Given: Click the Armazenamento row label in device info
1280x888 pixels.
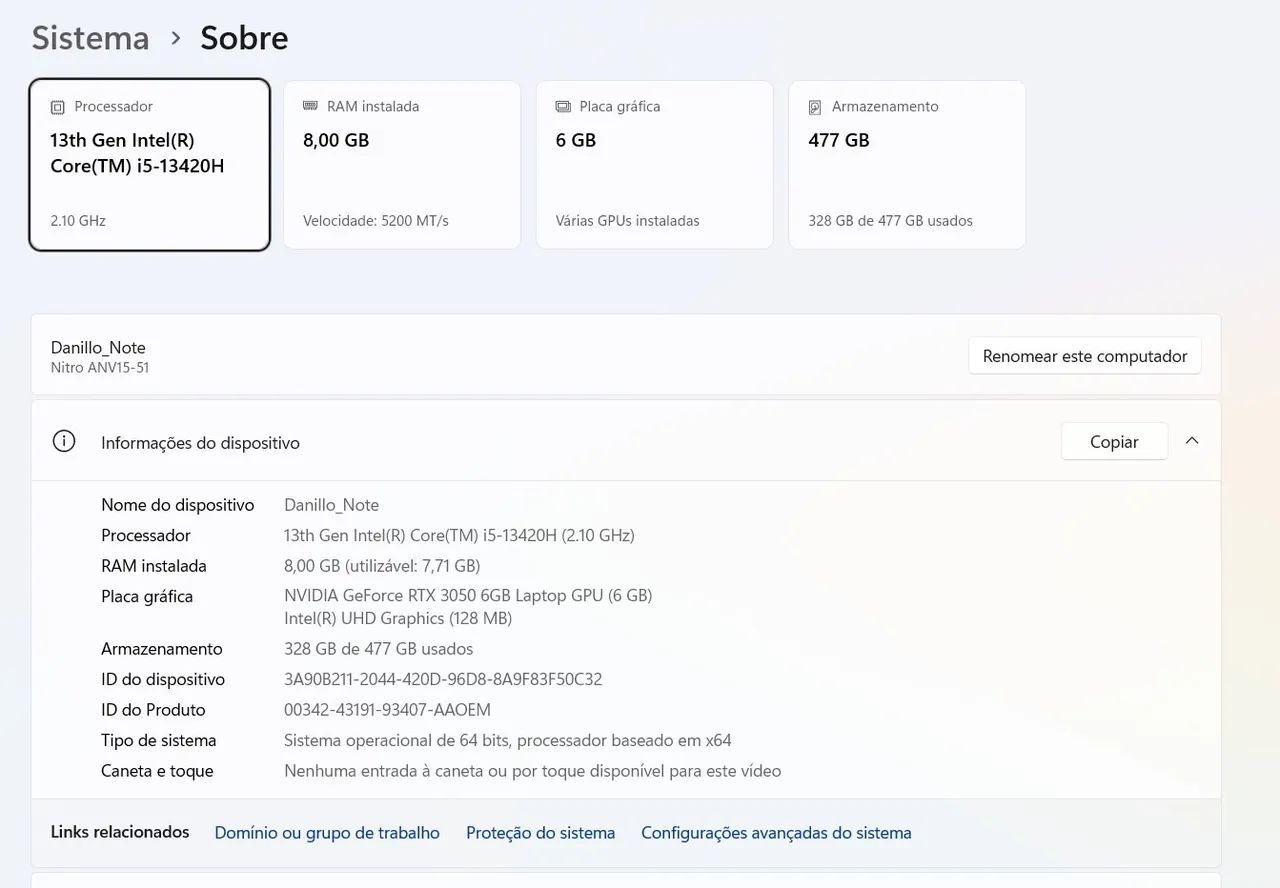Looking at the screenshot, I should point(162,650).
